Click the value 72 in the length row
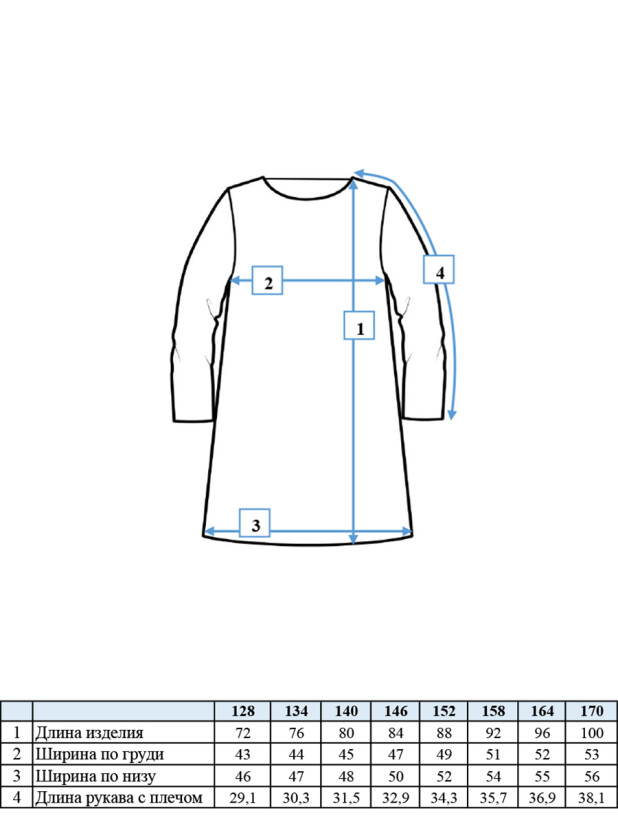Viewport: 618px width, 824px height. [x=243, y=733]
